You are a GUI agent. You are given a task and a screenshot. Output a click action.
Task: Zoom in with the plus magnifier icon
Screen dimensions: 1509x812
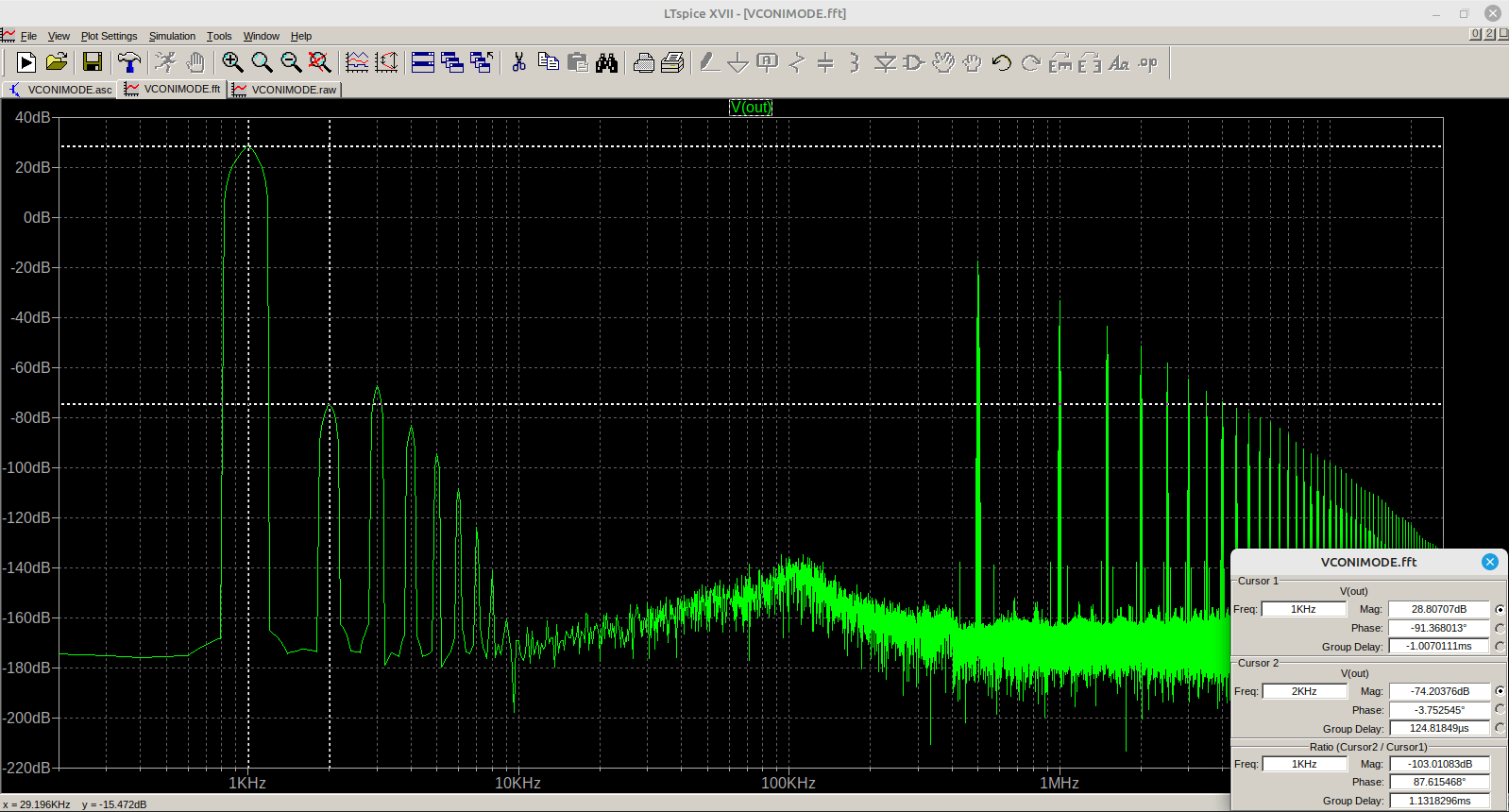point(232,62)
